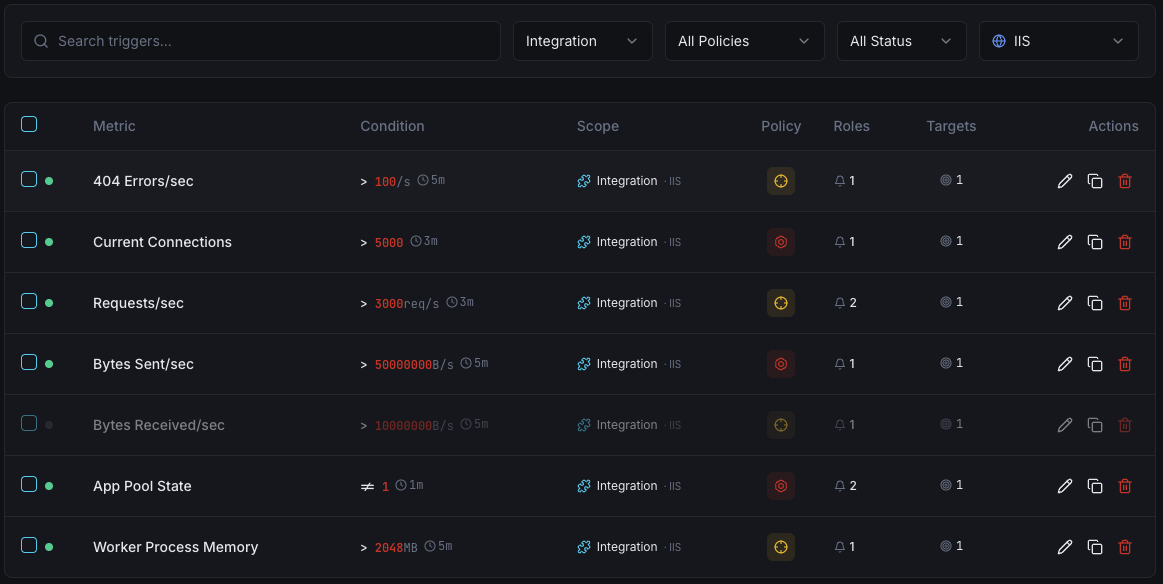Check the checkbox for Current Connections
This screenshot has height=584, width=1163.
[29, 241]
